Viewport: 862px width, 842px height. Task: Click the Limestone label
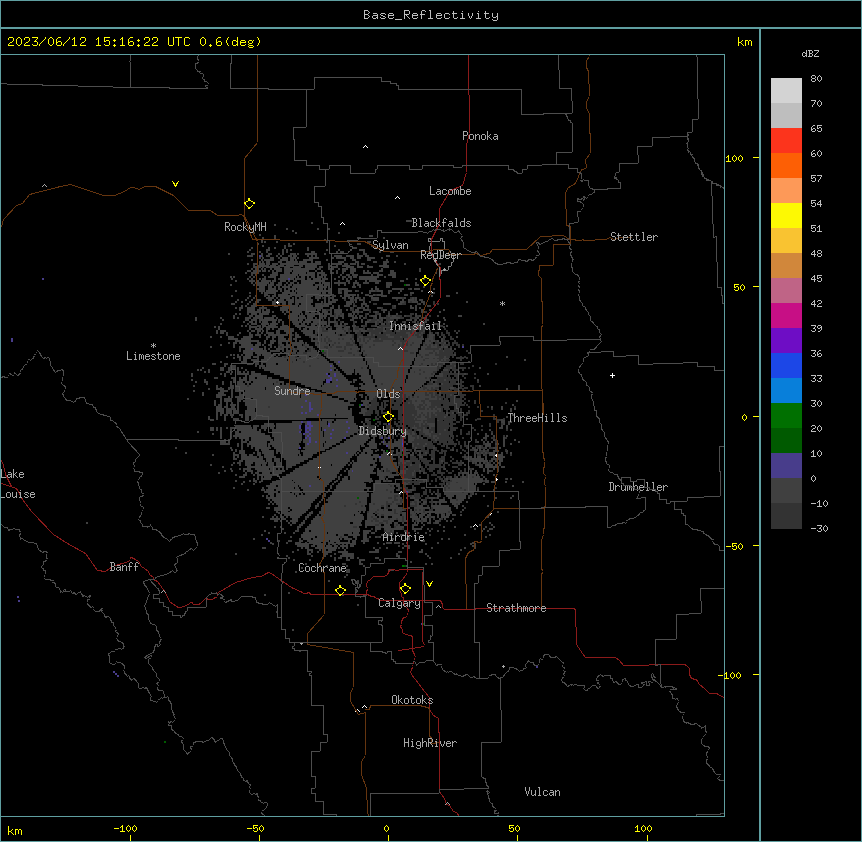point(153,356)
